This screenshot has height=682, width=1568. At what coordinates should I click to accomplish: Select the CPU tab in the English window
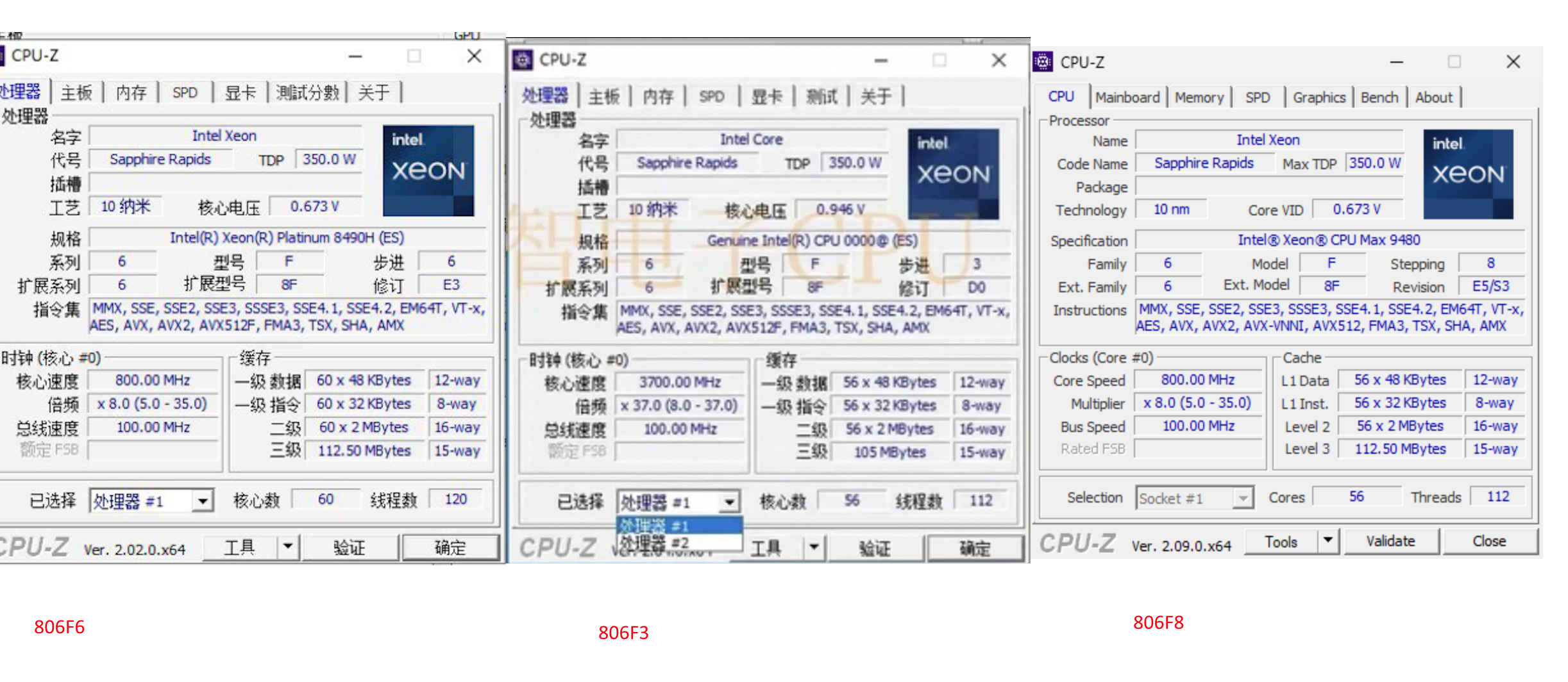pyautogui.click(x=1061, y=96)
